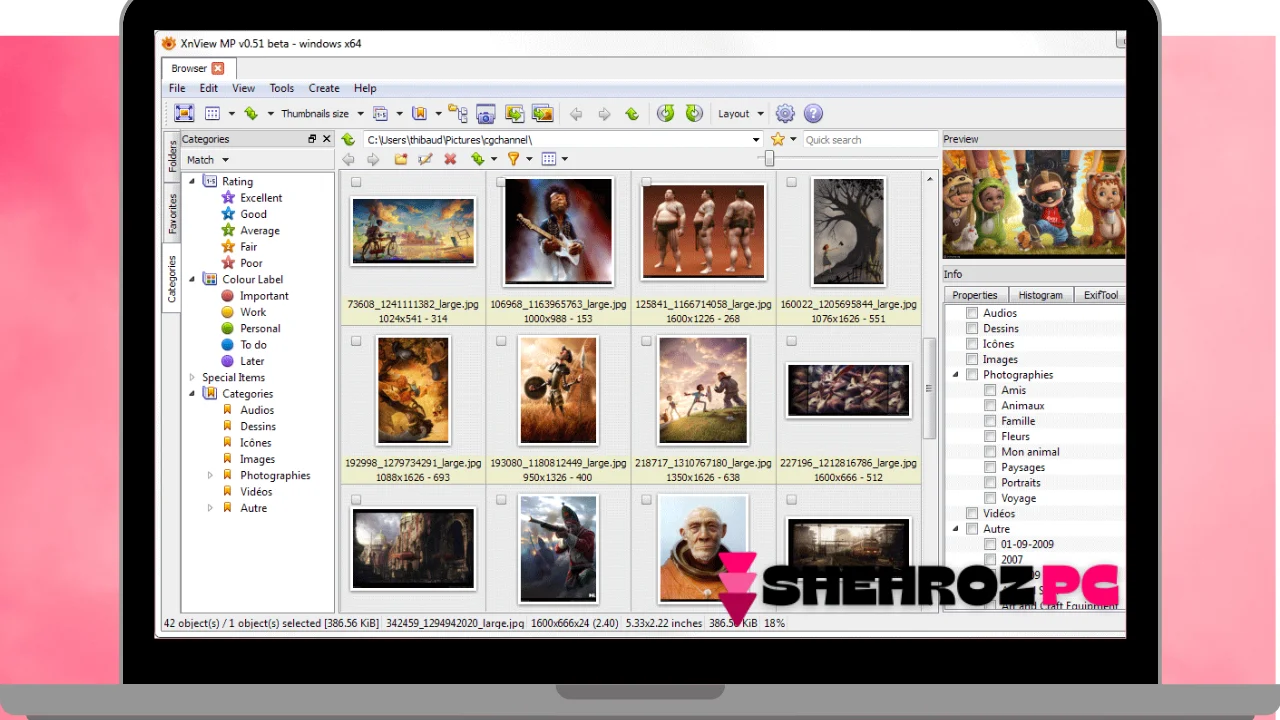
Task: Open the Layout dropdown
Action: 740,114
